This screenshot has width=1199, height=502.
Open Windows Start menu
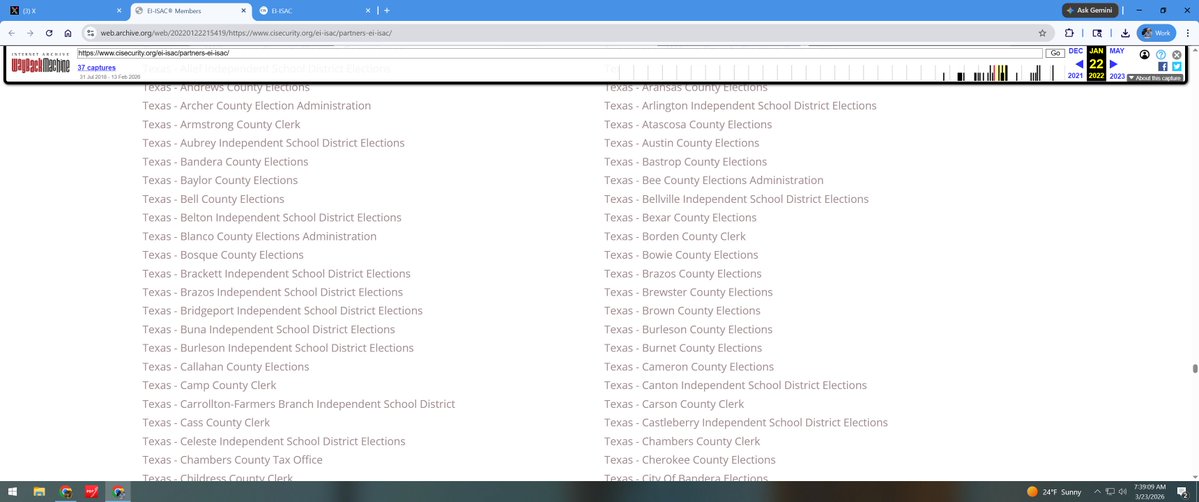[x=13, y=492]
